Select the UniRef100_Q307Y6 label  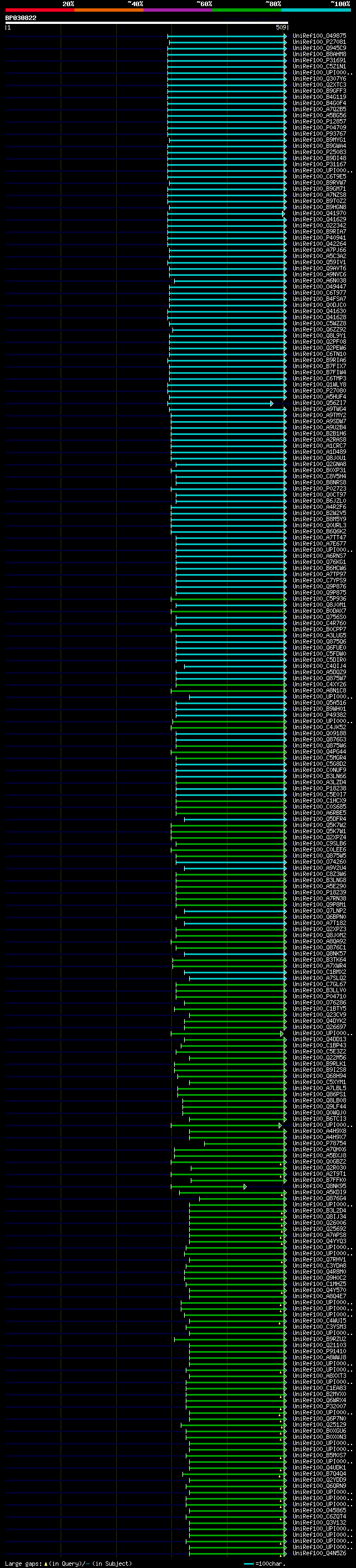(x=319, y=78)
